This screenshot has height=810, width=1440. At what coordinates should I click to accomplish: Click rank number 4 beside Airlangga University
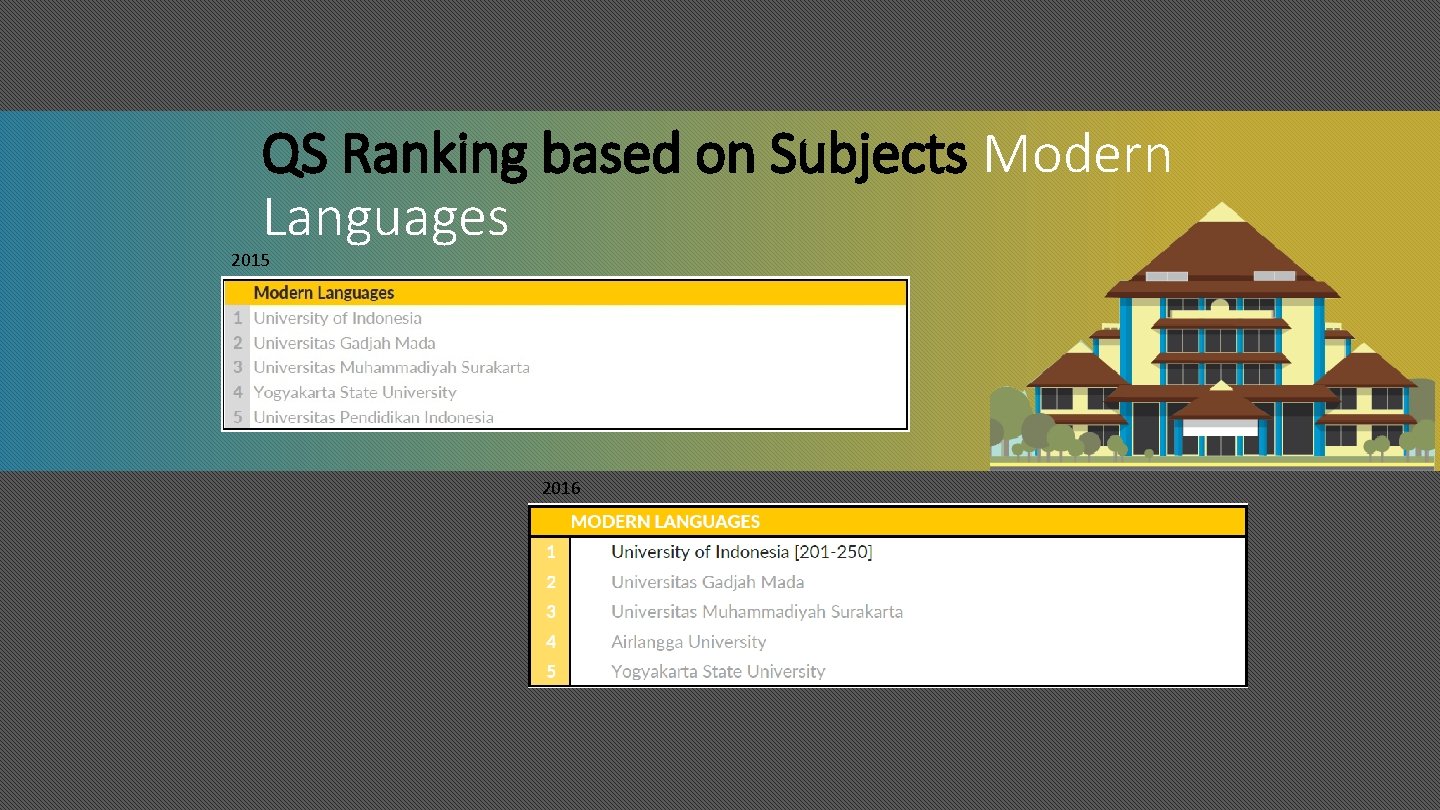click(x=550, y=642)
